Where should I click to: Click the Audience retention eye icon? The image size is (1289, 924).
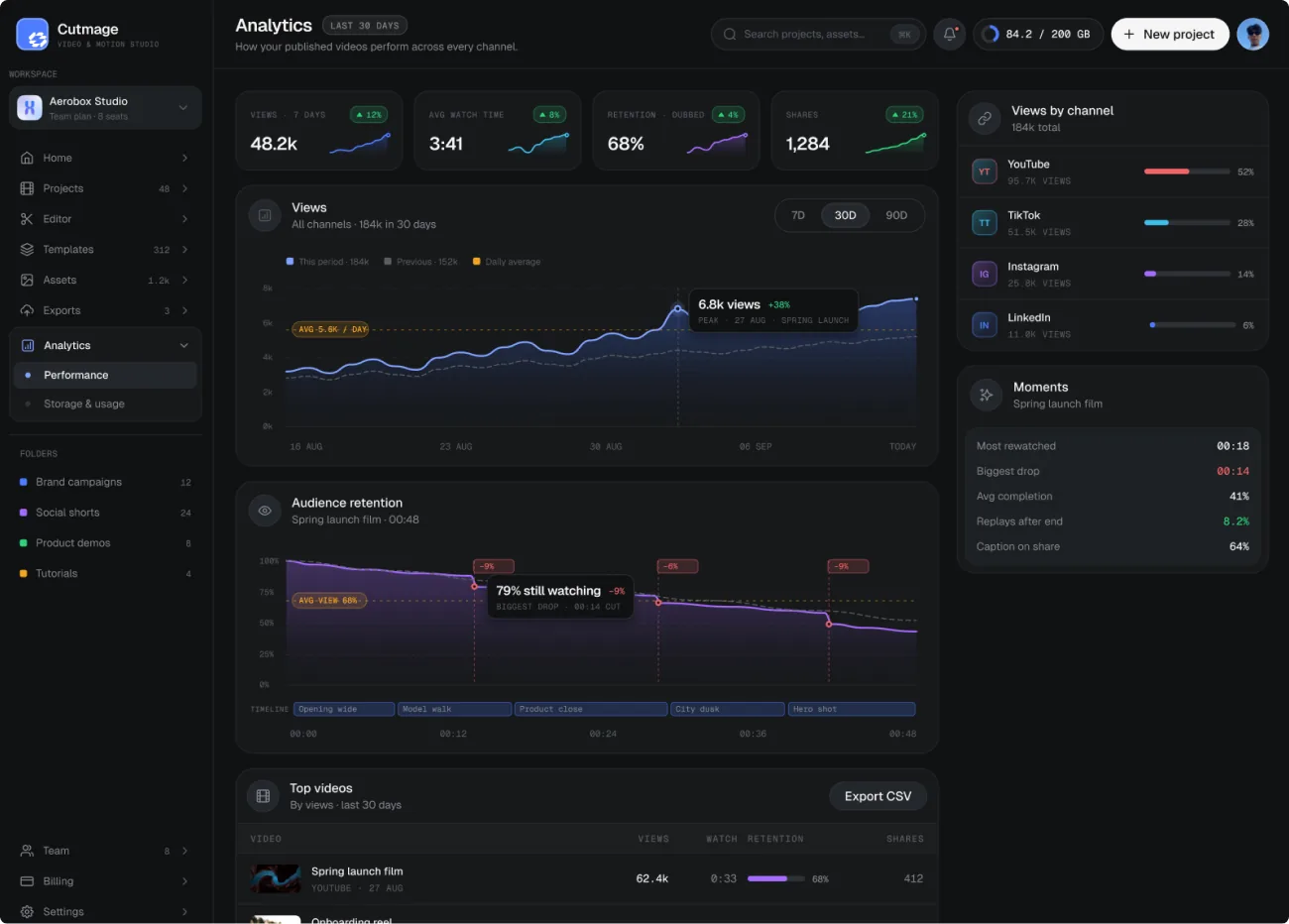point(265,512)
